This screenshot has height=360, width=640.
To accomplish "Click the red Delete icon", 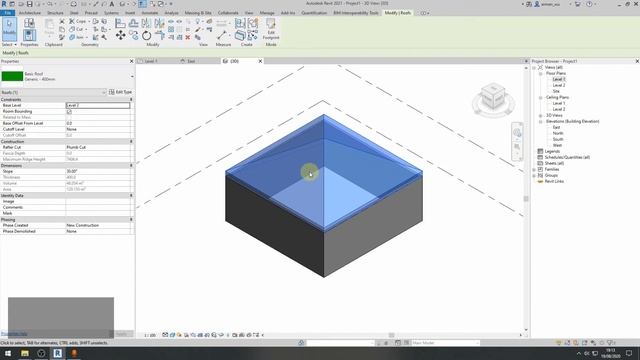I will click(x=188, y=38).
